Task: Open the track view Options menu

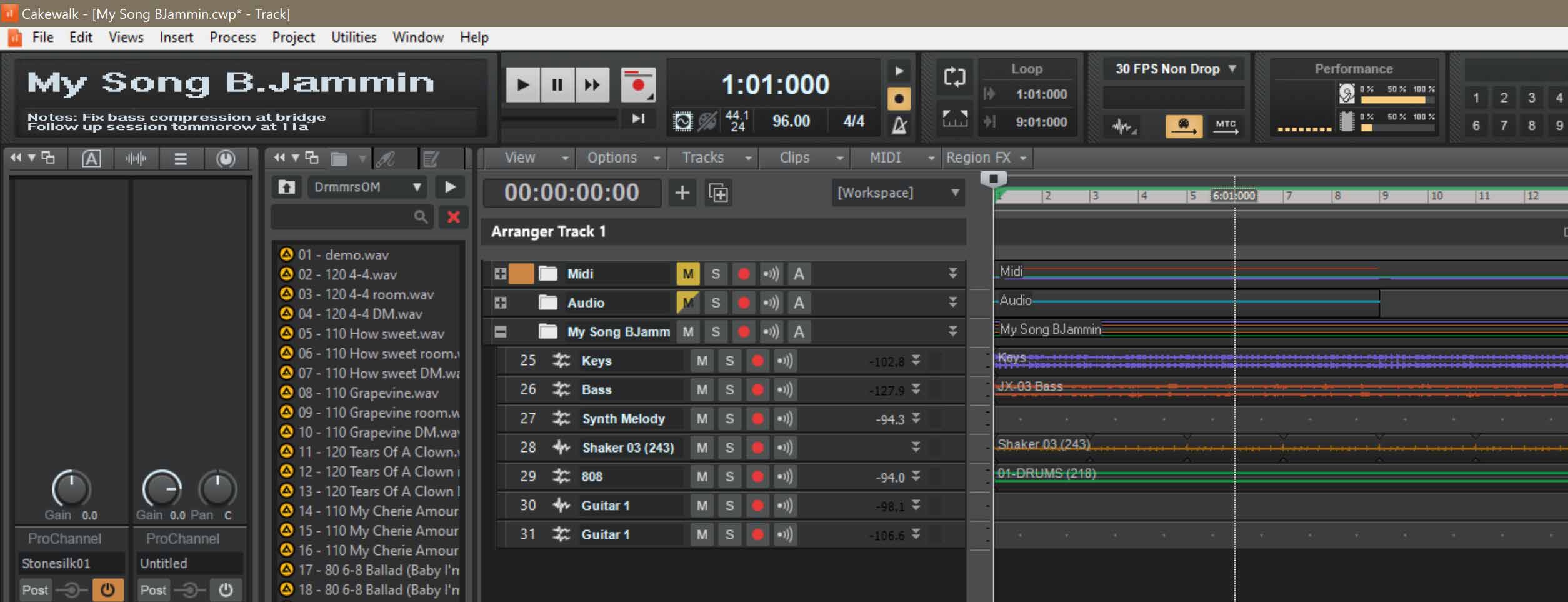Action: 622,158
